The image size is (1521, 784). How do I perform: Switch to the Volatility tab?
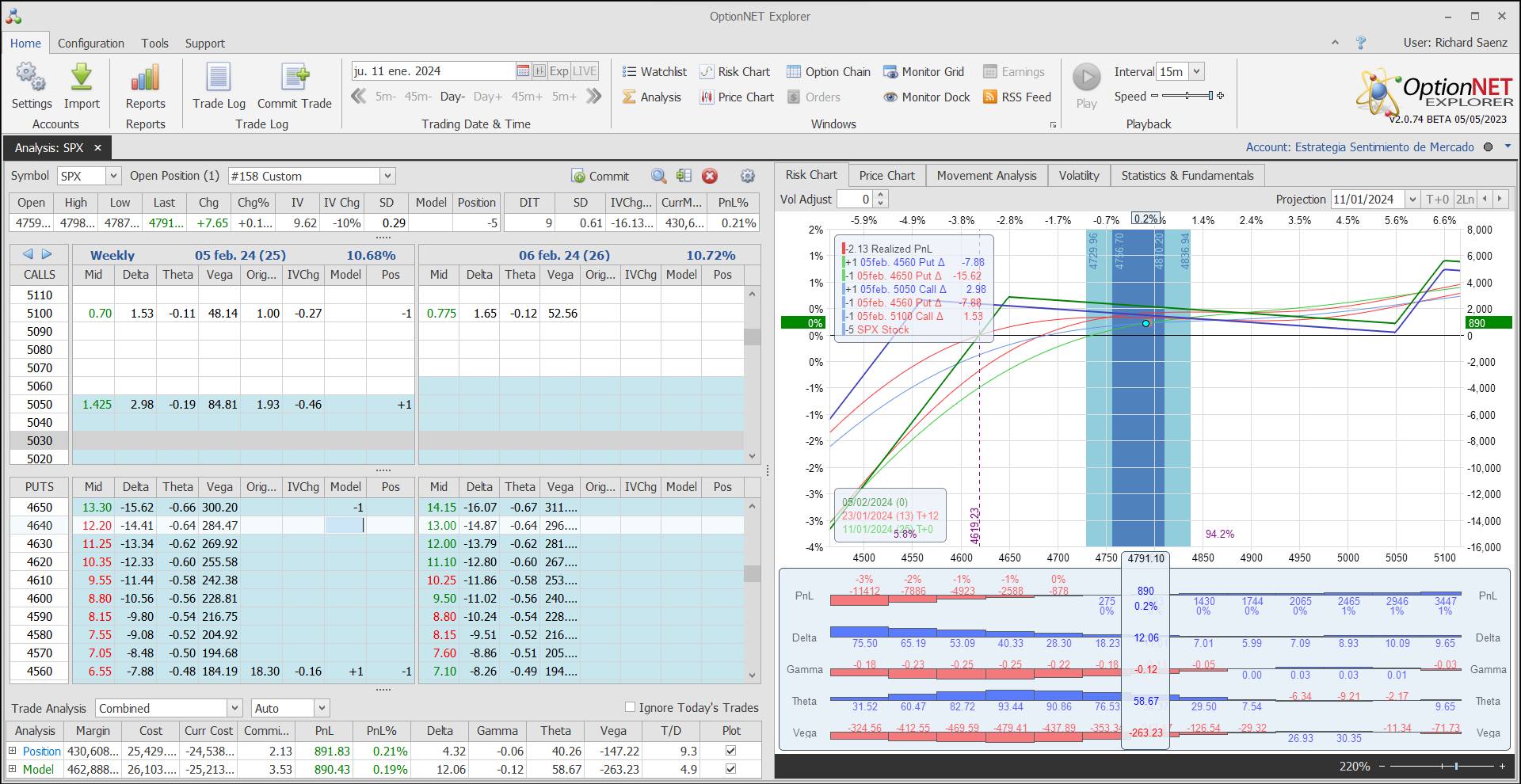click(1078, 176)
